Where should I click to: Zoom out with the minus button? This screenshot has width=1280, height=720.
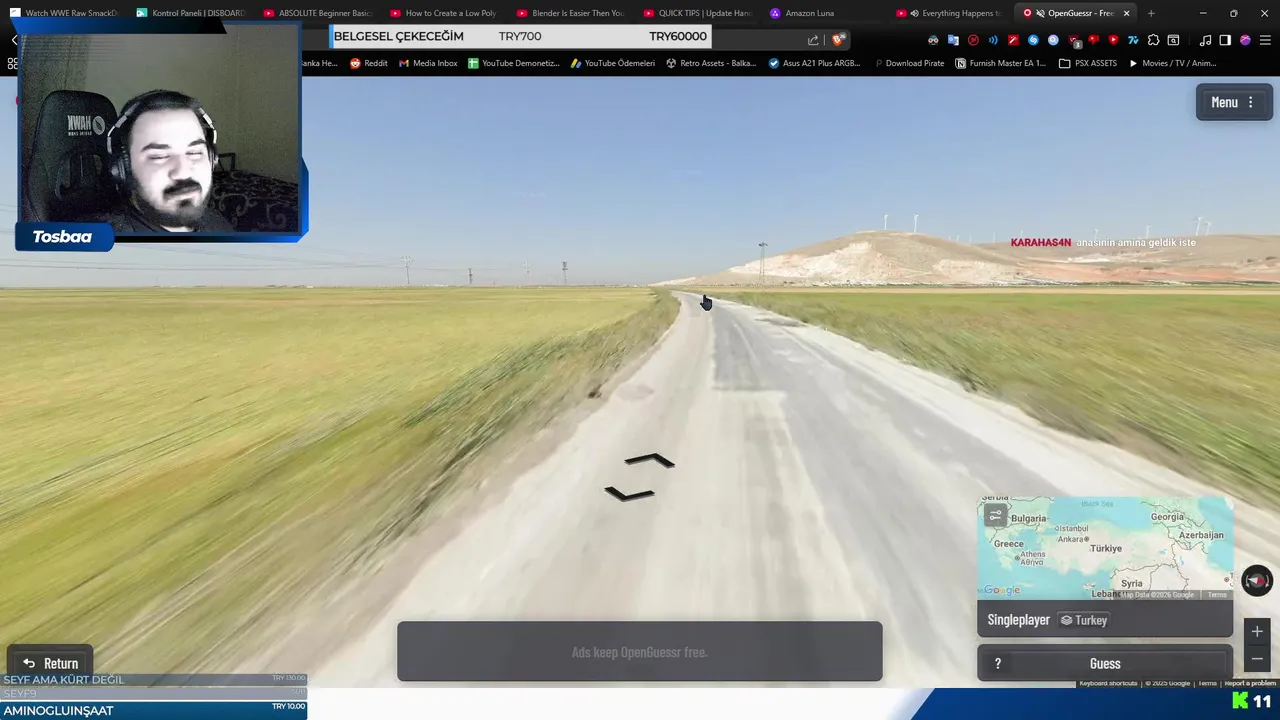(x=1257, y=659)
